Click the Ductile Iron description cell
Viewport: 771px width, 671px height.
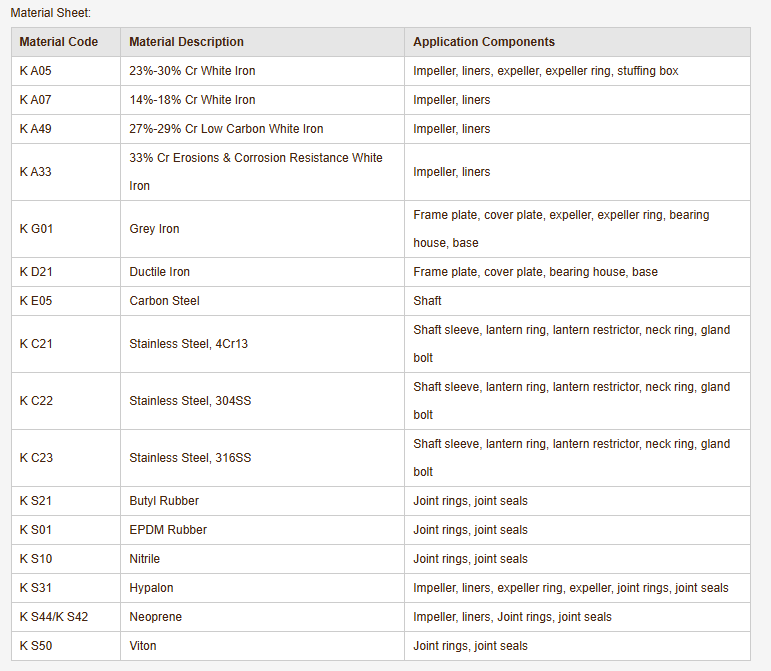[159, 272]
